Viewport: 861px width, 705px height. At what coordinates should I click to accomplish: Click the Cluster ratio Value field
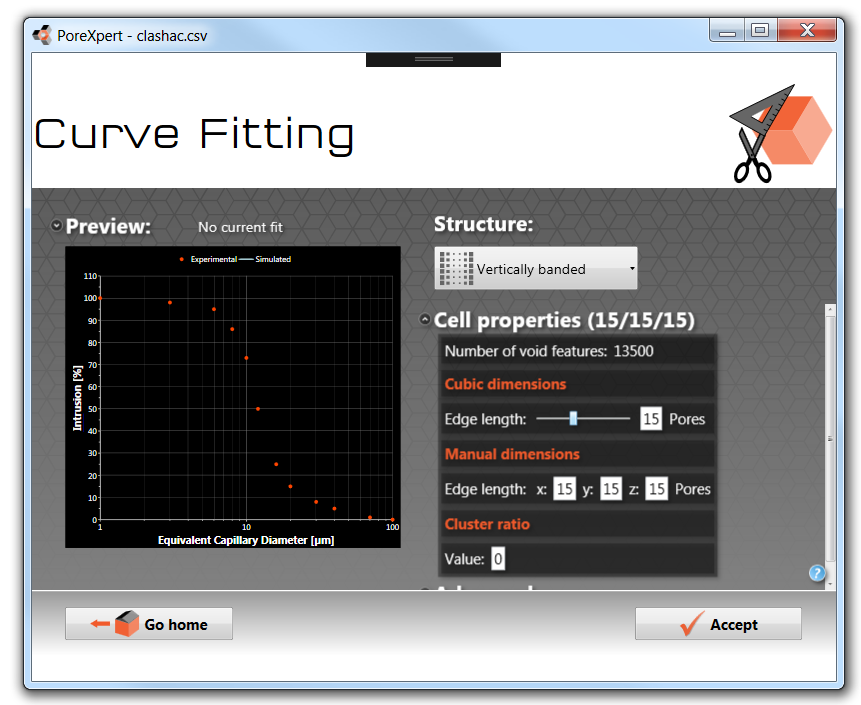click(x=498, y=559)
